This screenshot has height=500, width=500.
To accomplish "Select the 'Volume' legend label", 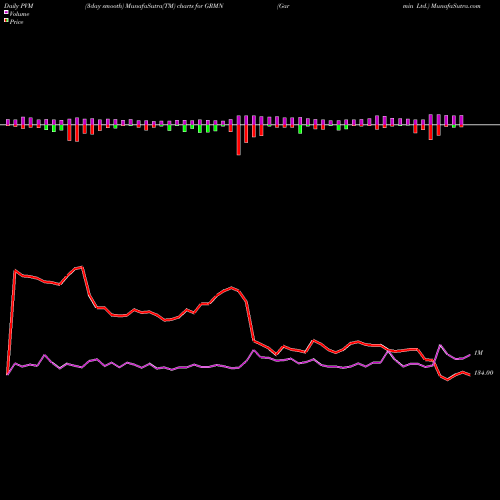I will (19, 14).
